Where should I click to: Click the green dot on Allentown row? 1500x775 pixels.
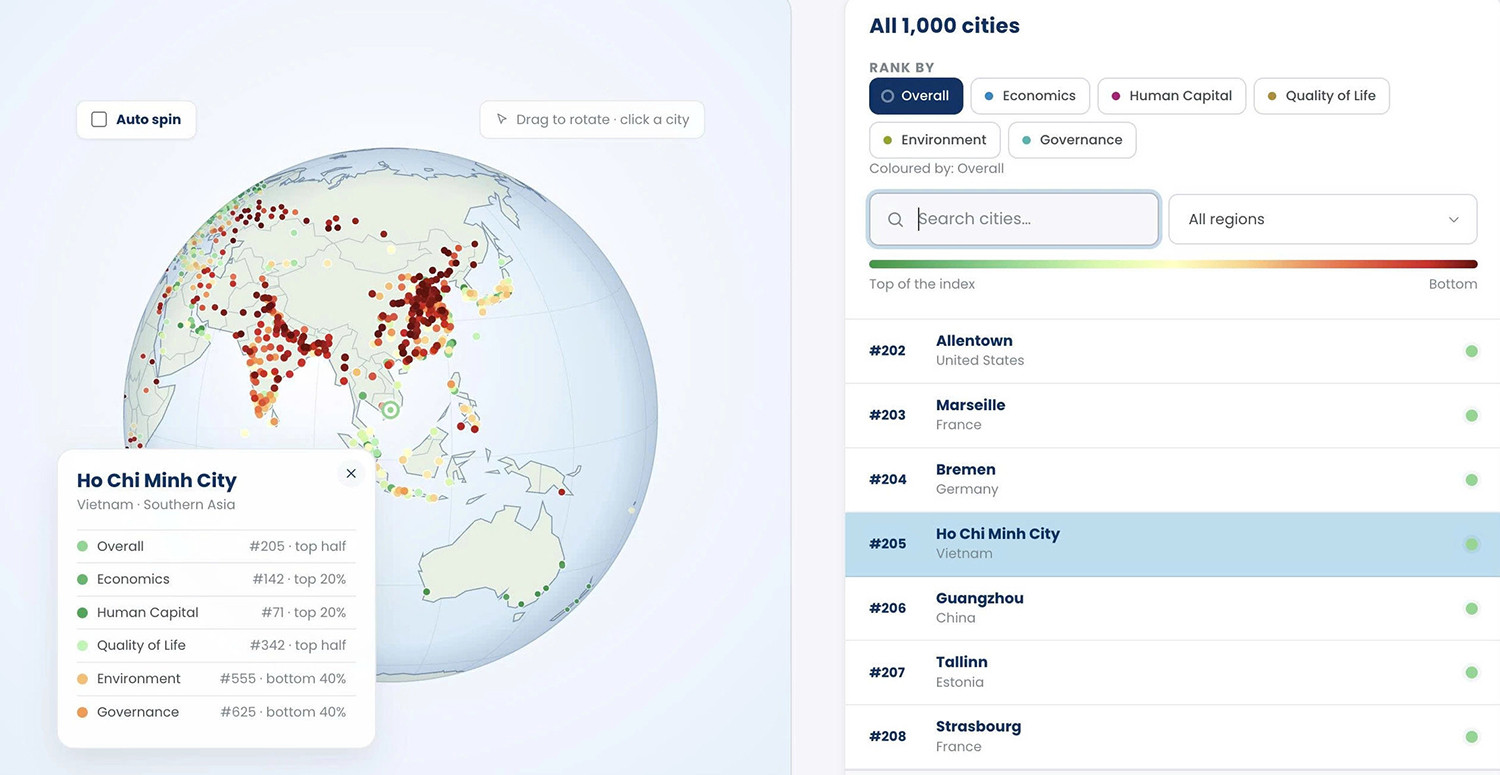tap(1471, 351)
